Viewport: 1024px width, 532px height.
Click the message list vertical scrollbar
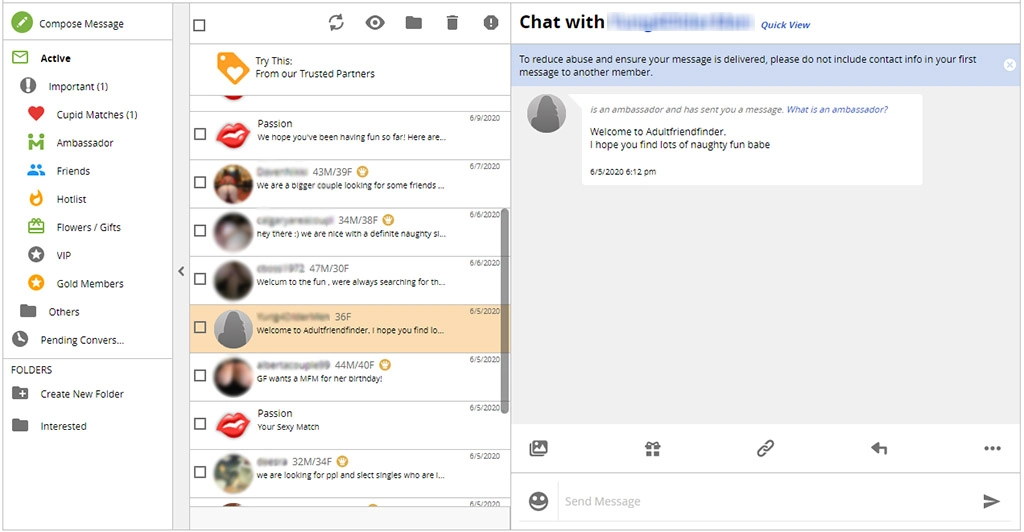pyautogui.click(x=505, y=310)
